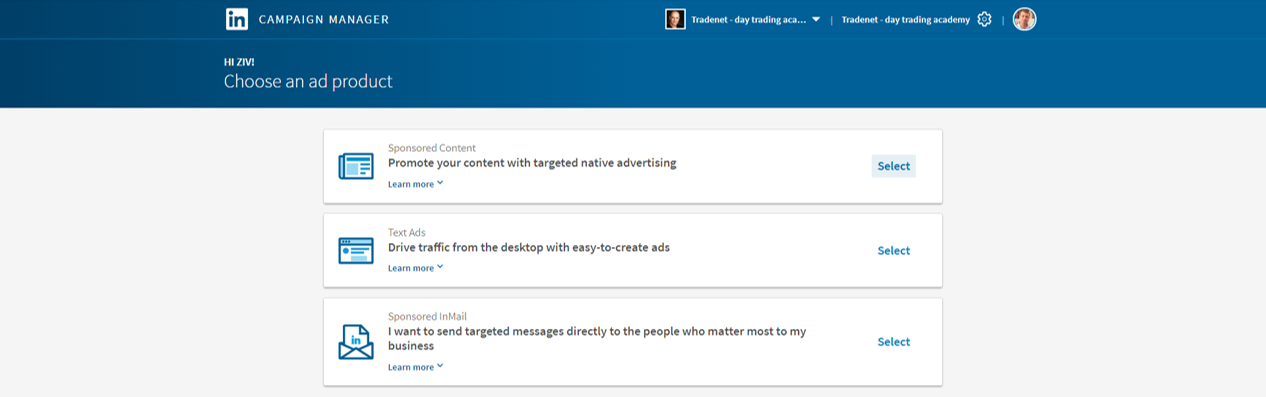Expand Learn more under Sponsored InMail

point(415,367)
